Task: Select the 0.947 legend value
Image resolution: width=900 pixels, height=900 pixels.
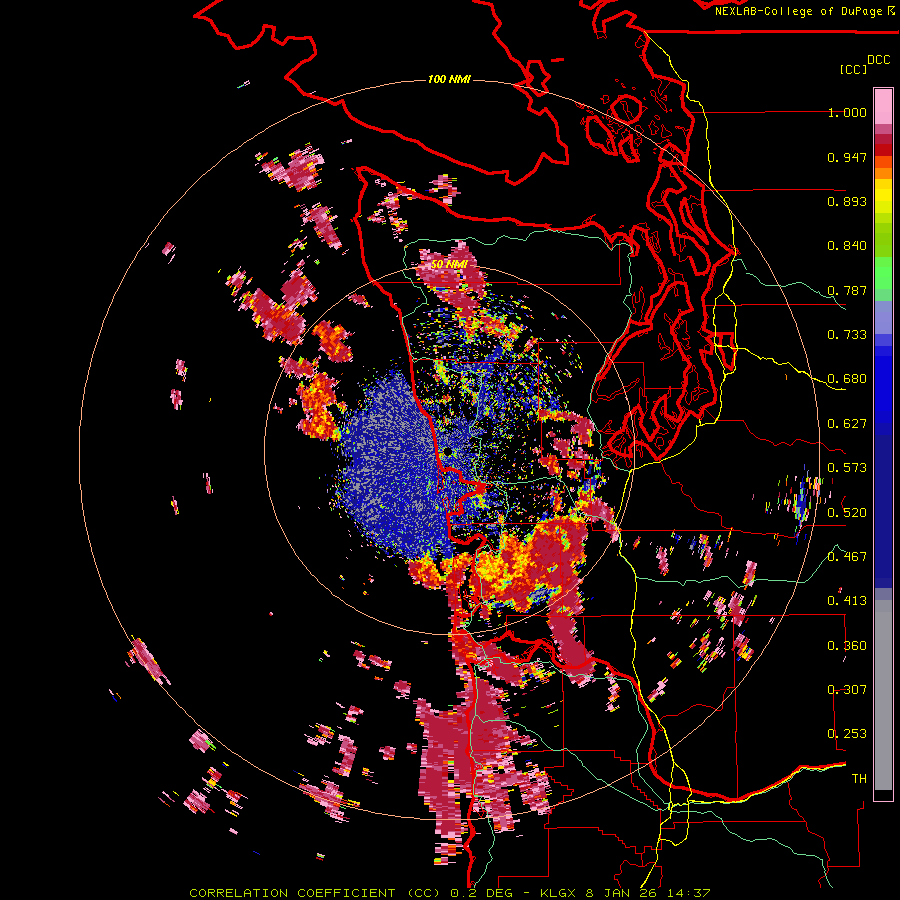Action: click(847, 157)
